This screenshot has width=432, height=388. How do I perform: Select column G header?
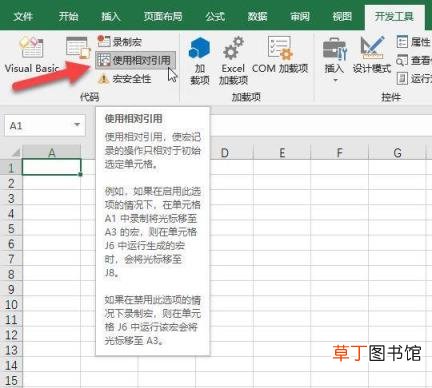(397, 152)
